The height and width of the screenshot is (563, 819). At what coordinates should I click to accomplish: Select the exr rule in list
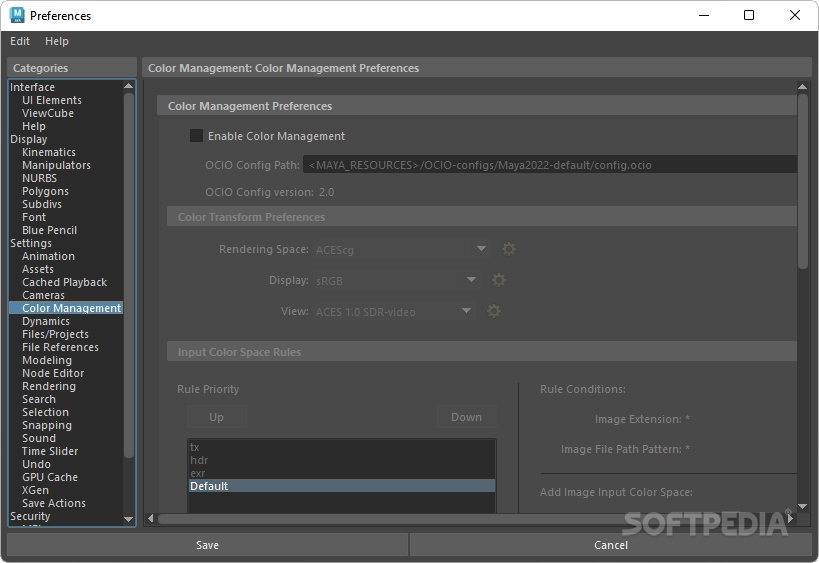pos(342,473)
